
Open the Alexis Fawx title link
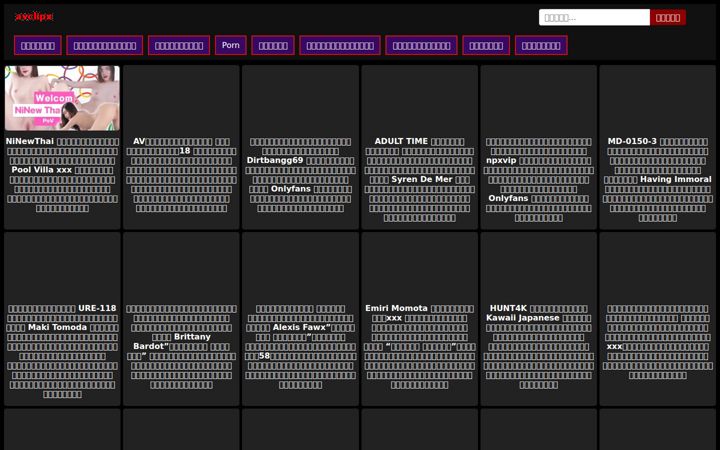coord(300,347)
